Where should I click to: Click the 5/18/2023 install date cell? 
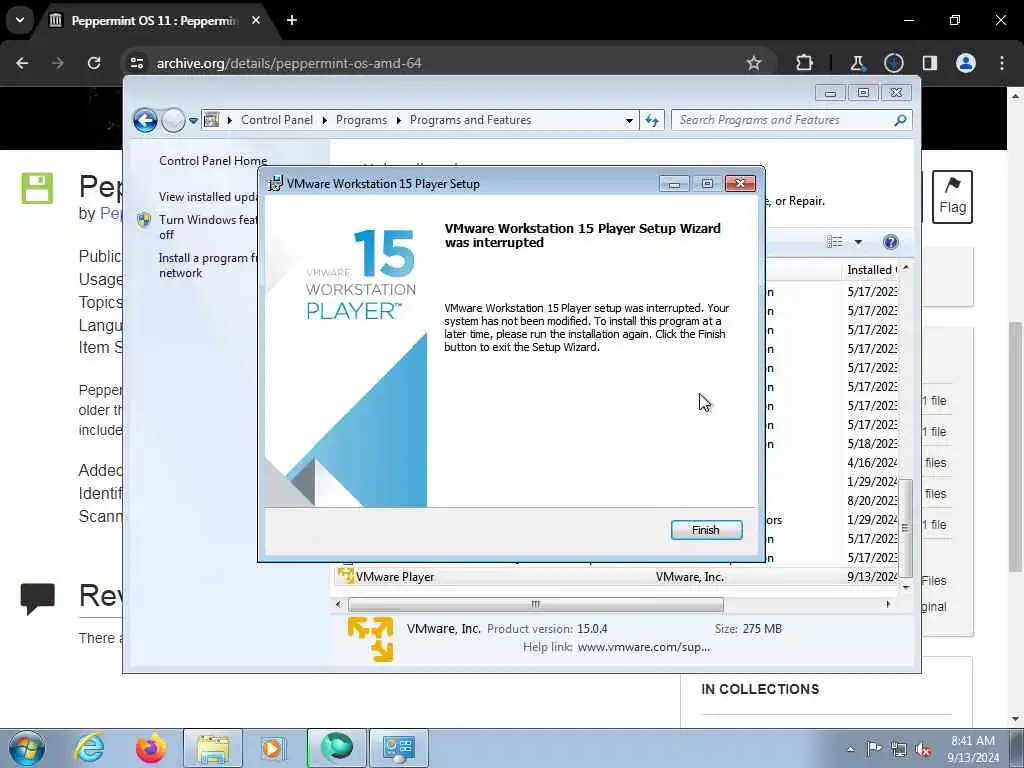coord(872,443)
